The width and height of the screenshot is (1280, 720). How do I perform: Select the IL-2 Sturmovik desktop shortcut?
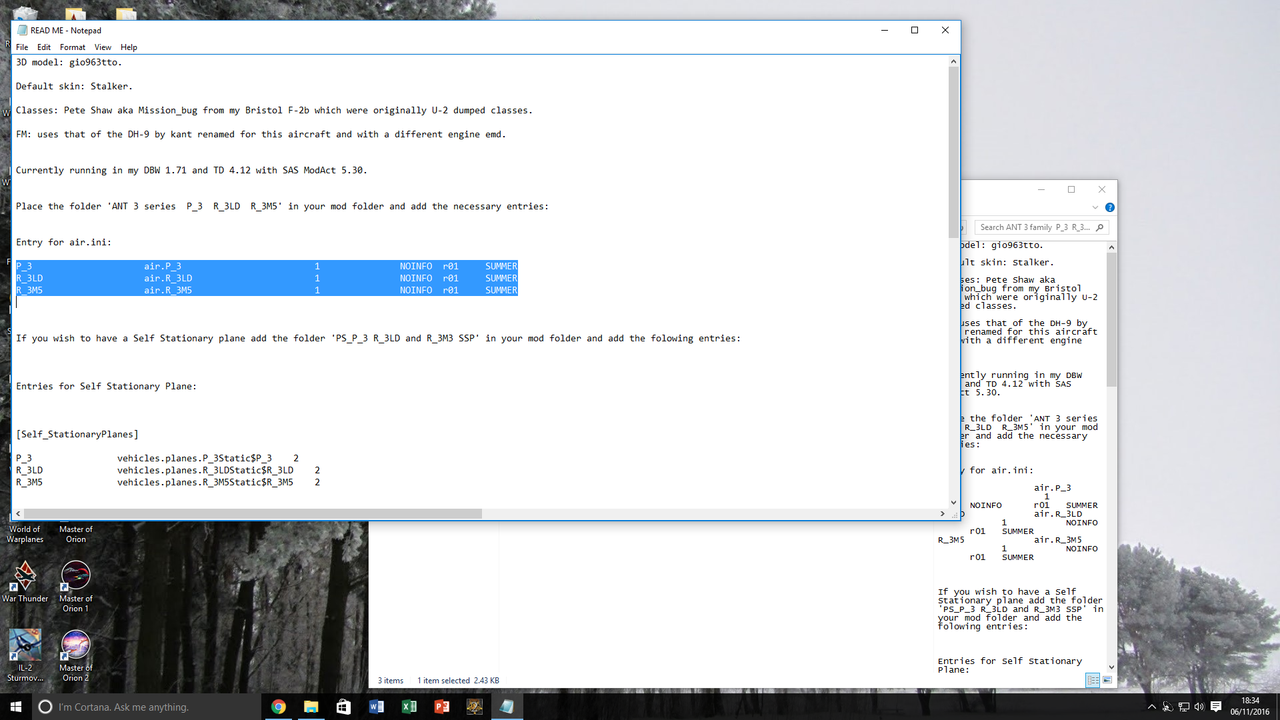click(x=25, y=655)
